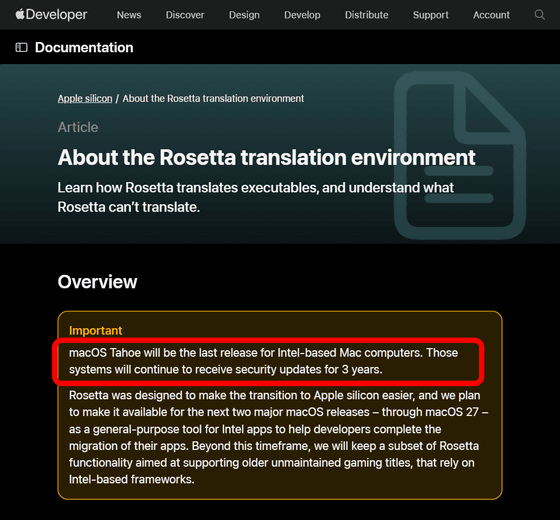Click the Overview heading
The width and height of the screenshot is (560, 520).
tap(97, 282)
